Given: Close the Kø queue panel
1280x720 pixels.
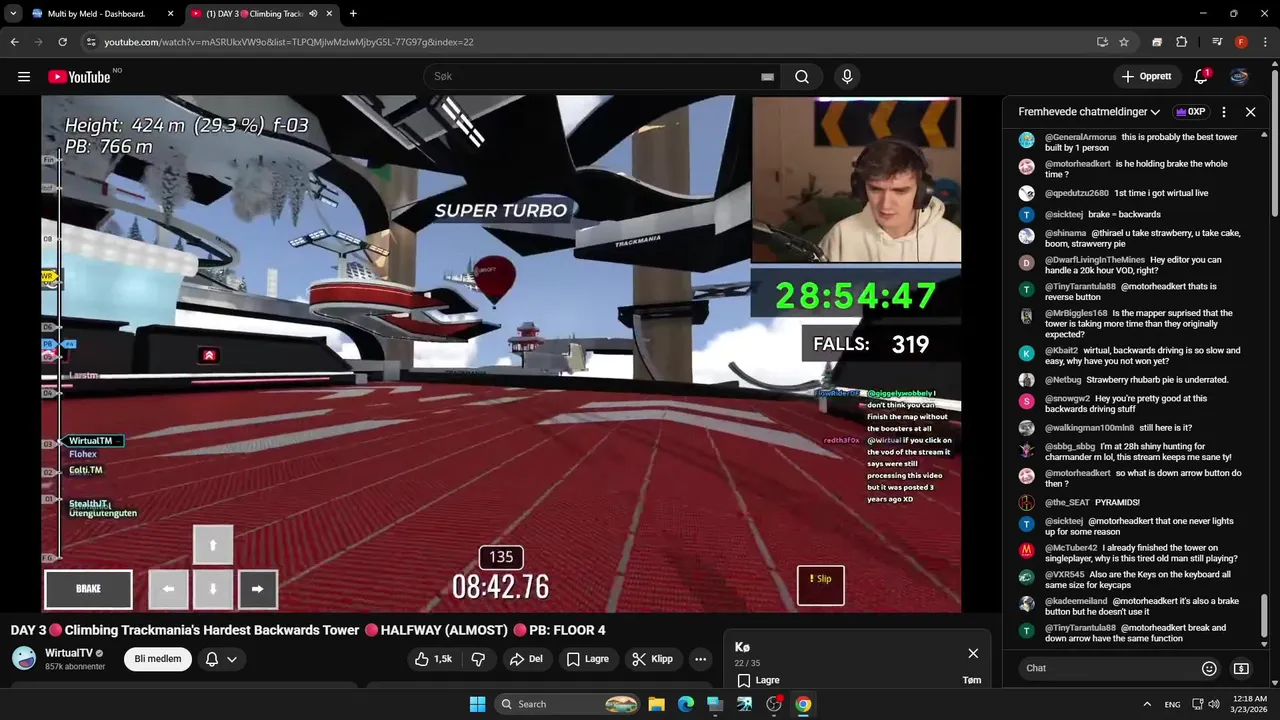Looking at the screenshot, I should [973, 653].
